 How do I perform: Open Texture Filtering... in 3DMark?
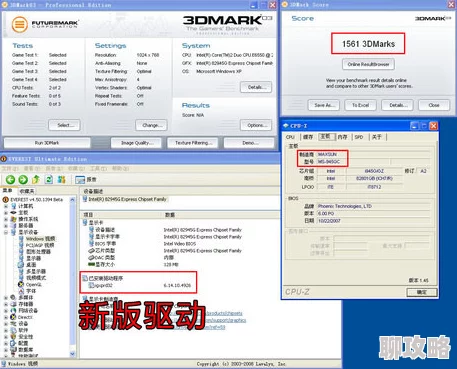click(x=193, y=143)
